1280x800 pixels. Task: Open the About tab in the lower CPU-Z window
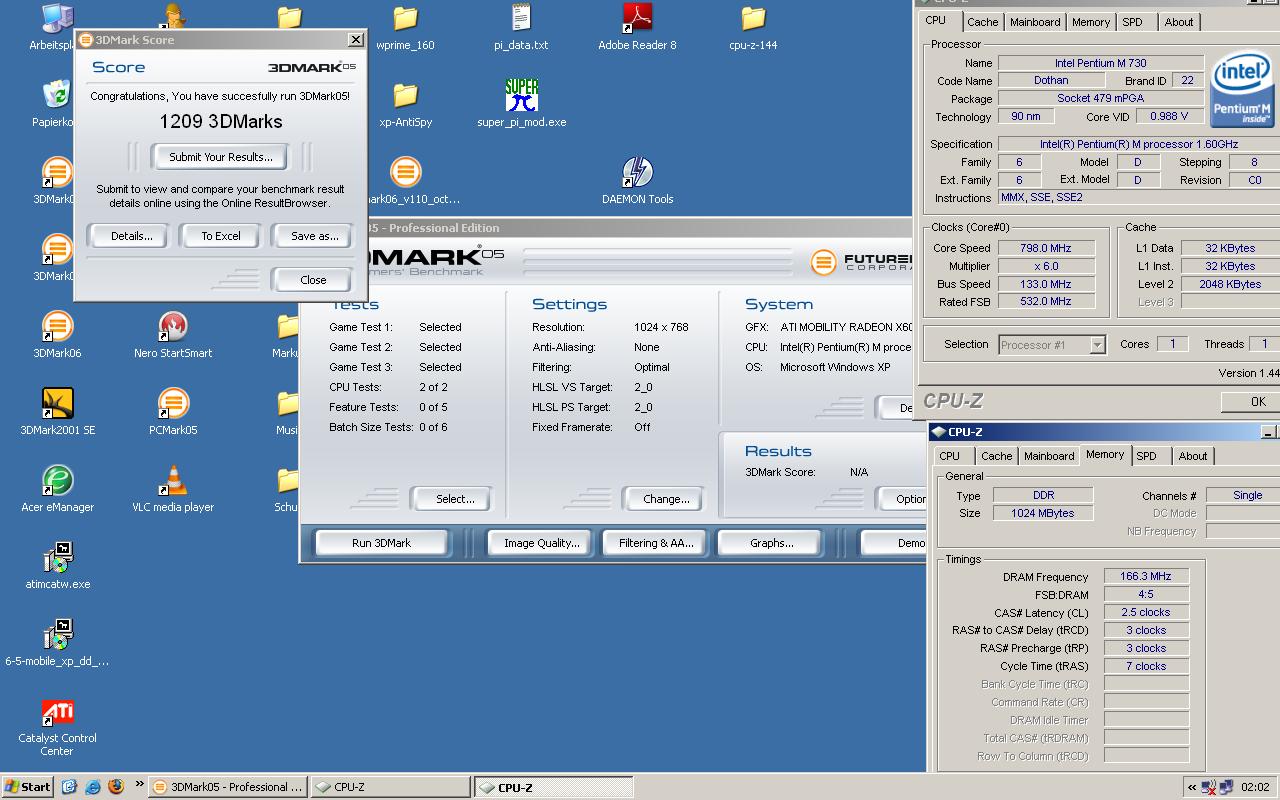coord(1192,456)
